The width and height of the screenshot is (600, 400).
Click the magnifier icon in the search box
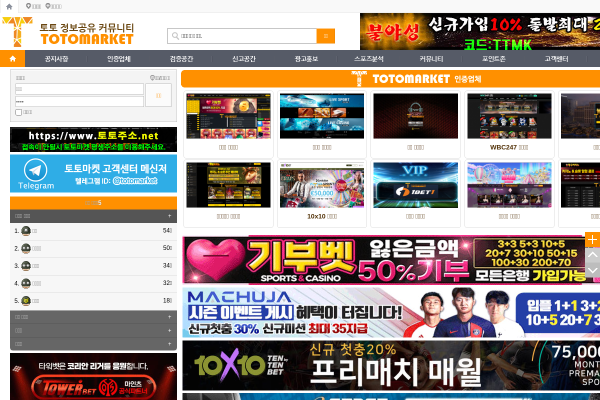point(175,36)
